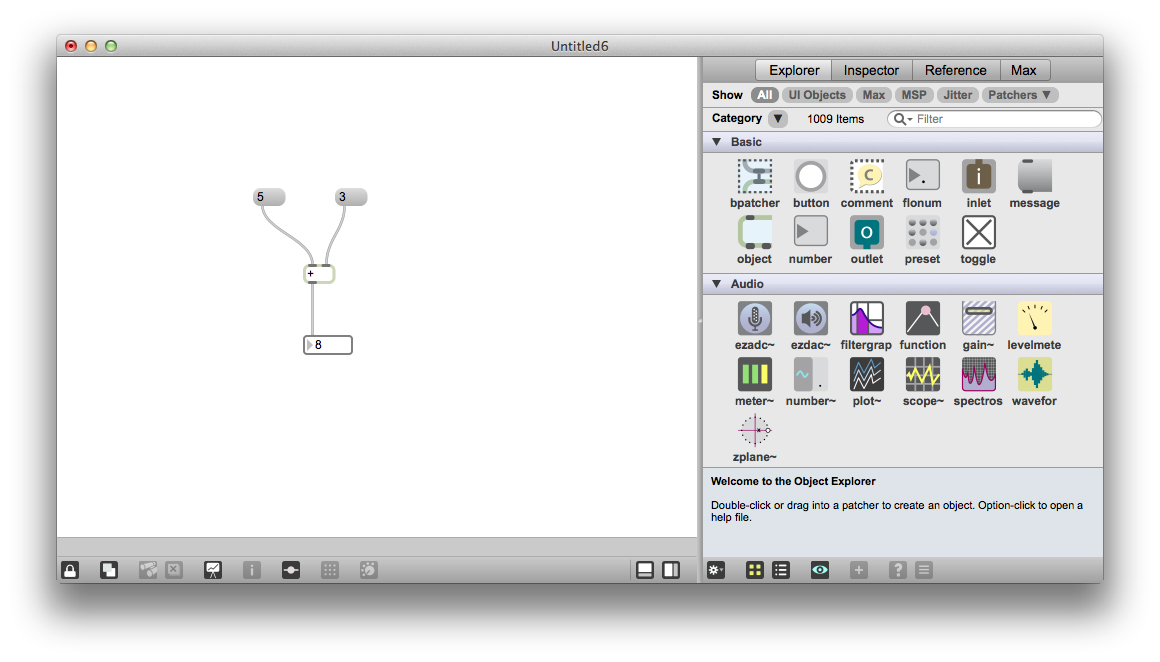Show bottom toolbar pane layout
The height and width of the screenshot is (662, 1160).
645,570
